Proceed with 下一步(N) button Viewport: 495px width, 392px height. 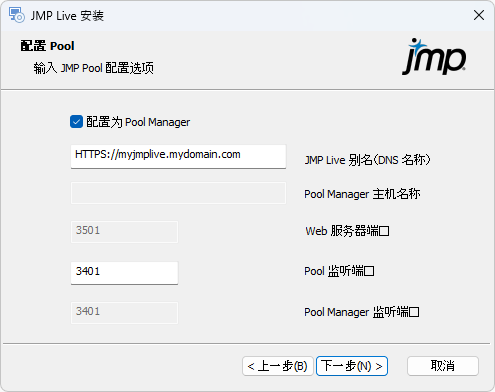click(352, 366)
